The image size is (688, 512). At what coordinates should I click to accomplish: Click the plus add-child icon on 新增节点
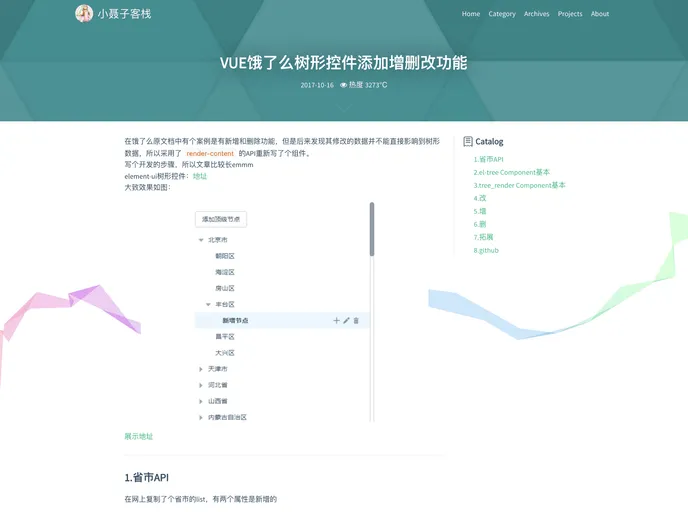pos(337,321)
